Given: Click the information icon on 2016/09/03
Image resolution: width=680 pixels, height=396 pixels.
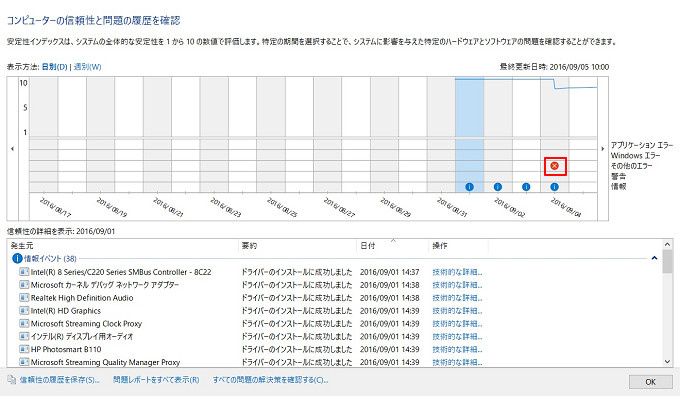Looking at the screenshot, I should pos(526,187).
